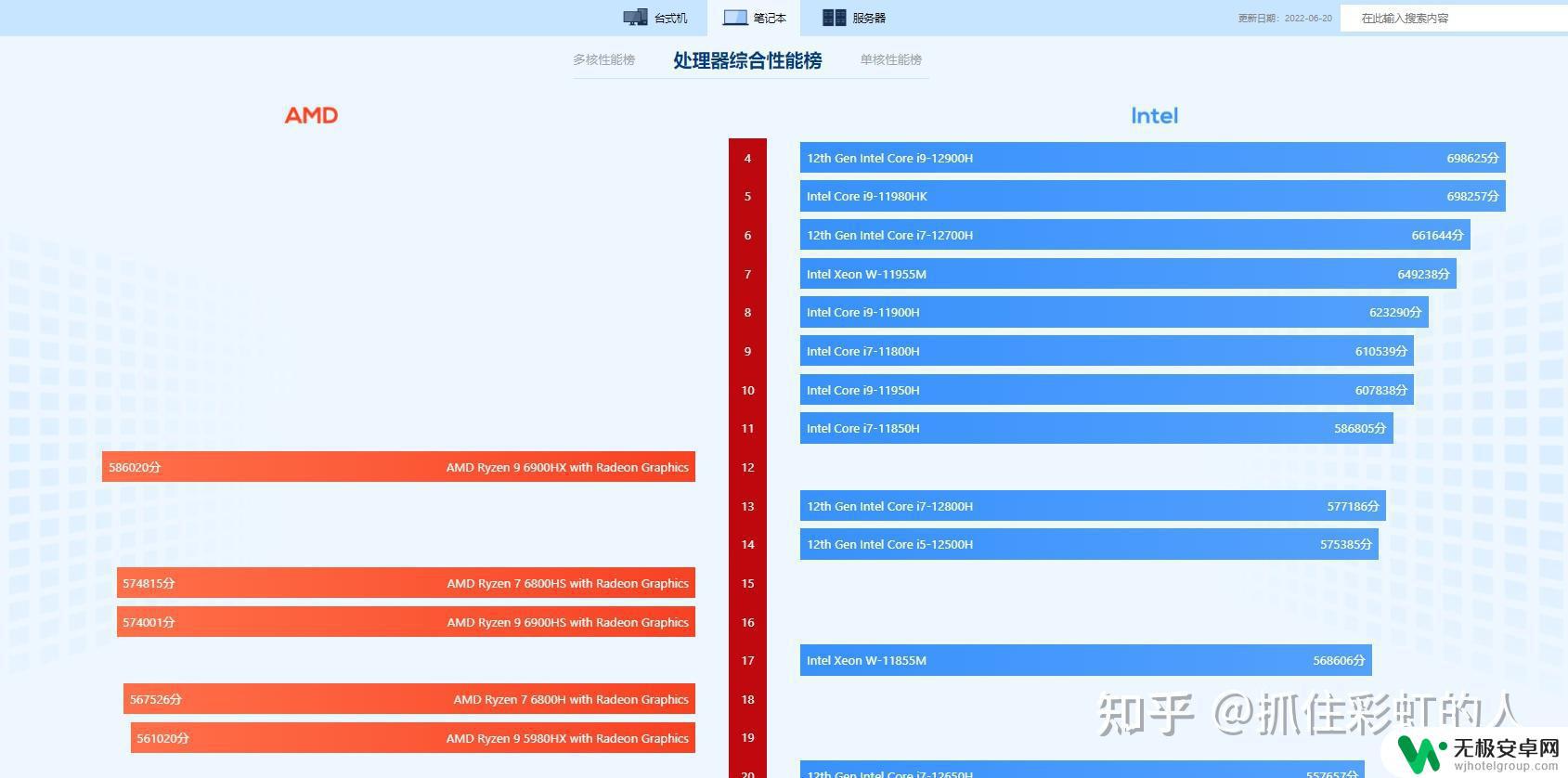Click the server rack icon

pyautogui.click(x=835, y=17)
